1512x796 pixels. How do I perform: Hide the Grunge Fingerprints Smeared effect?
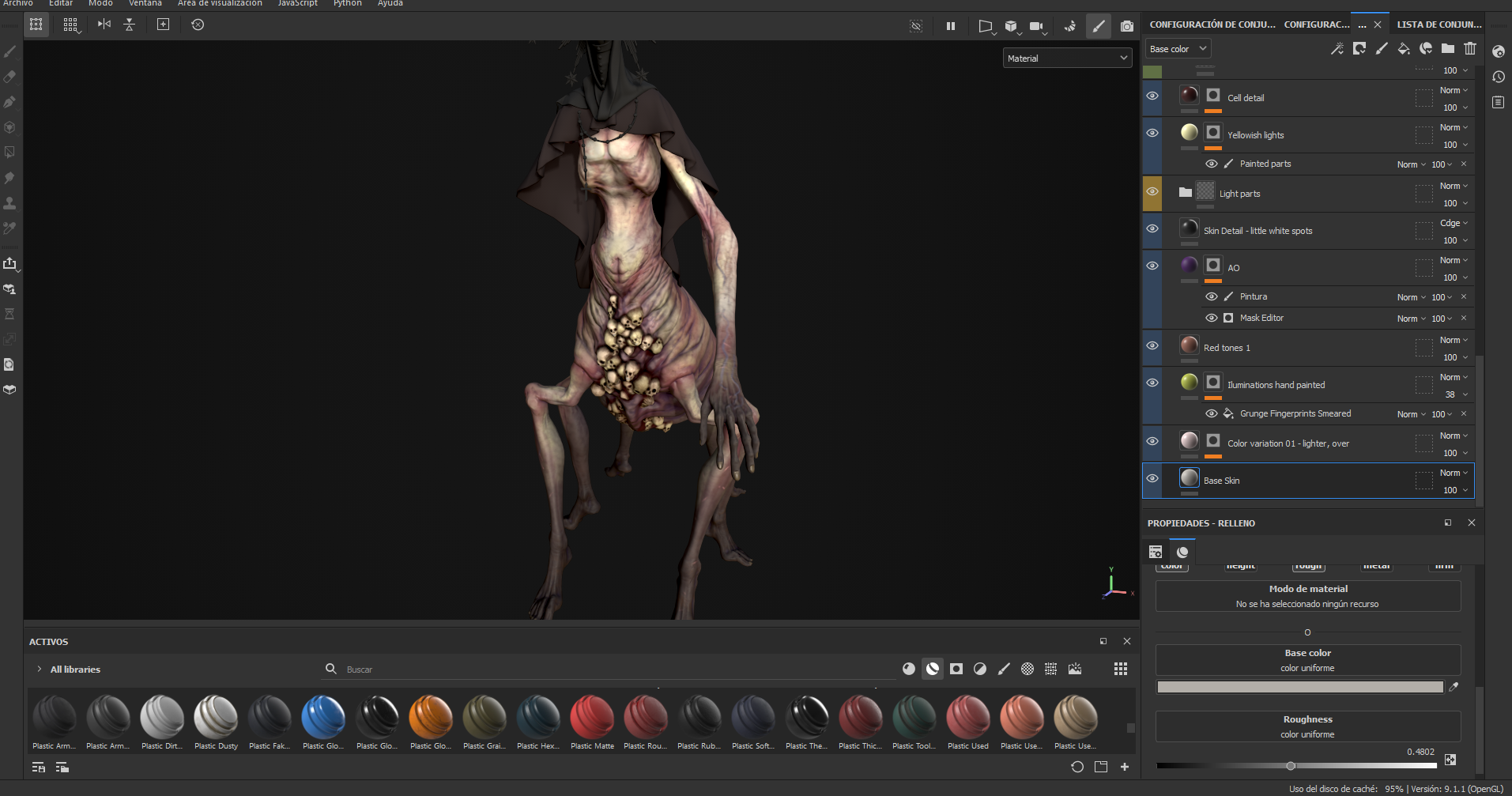[x=1211, y=414]
